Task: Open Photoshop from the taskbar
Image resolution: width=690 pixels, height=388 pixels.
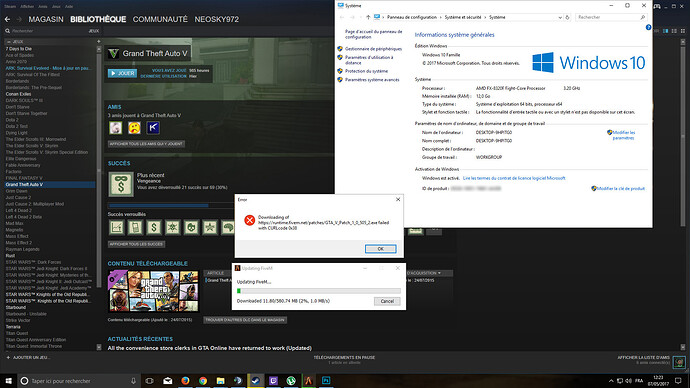Action: coord(326,381)
